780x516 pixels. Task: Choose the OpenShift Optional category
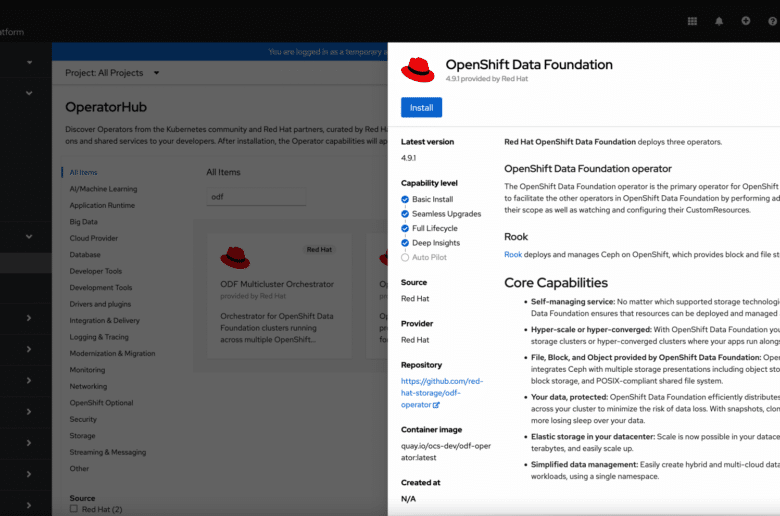101,402
